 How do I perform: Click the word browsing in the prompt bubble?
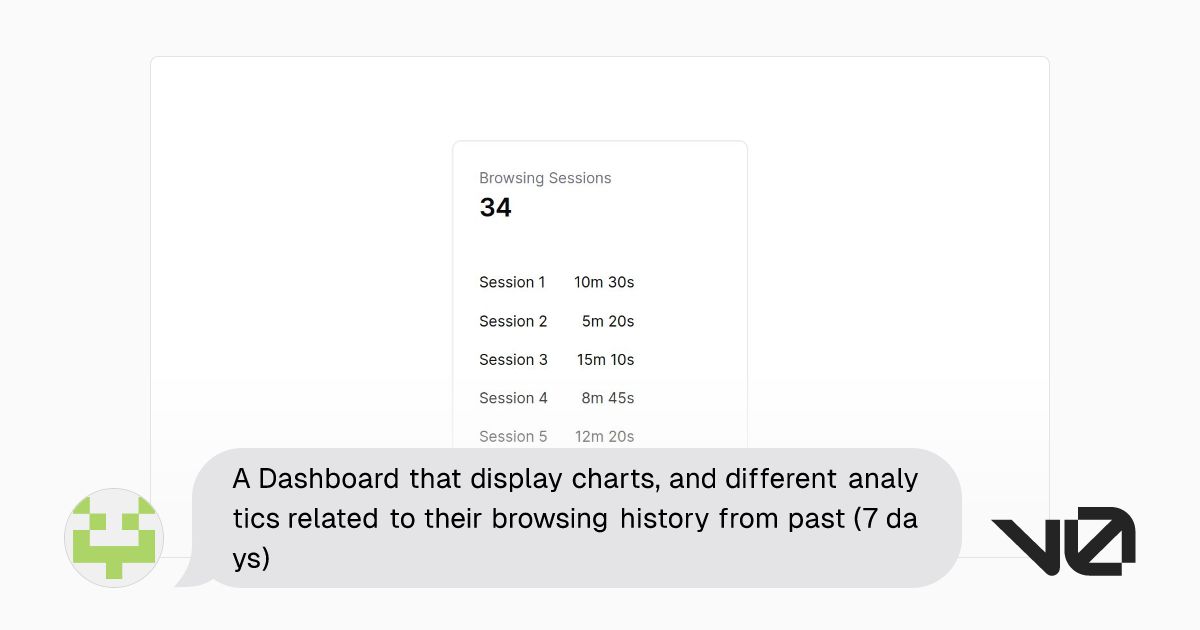549,519
